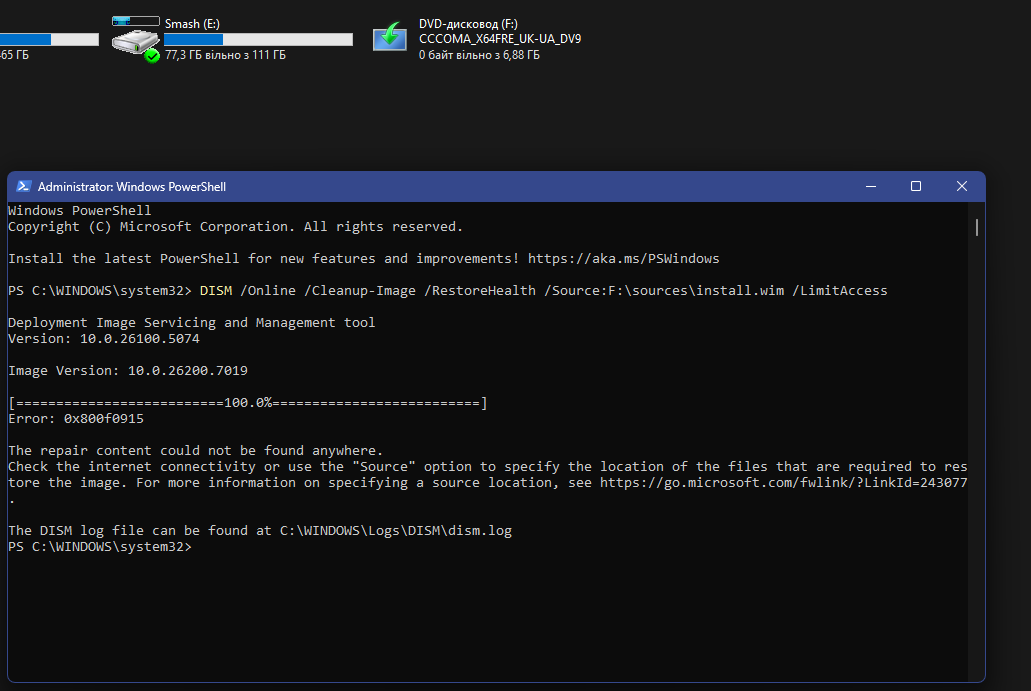Close the Administrator PowerShell window

tap(961, 187)
